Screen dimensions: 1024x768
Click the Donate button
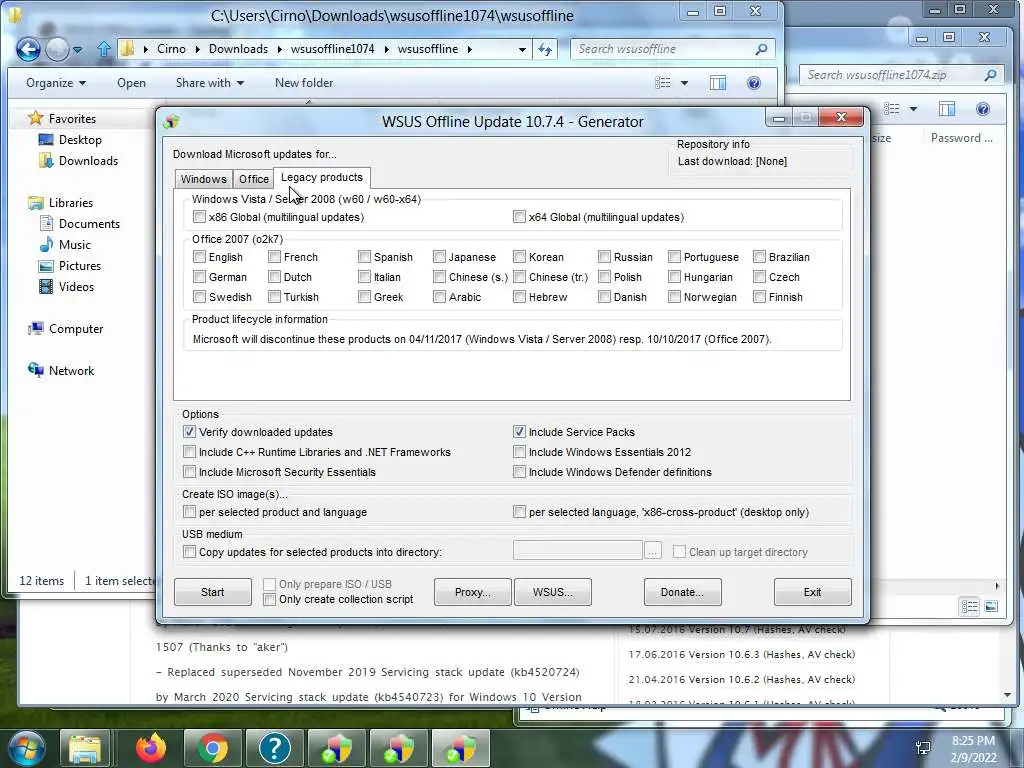682,592
